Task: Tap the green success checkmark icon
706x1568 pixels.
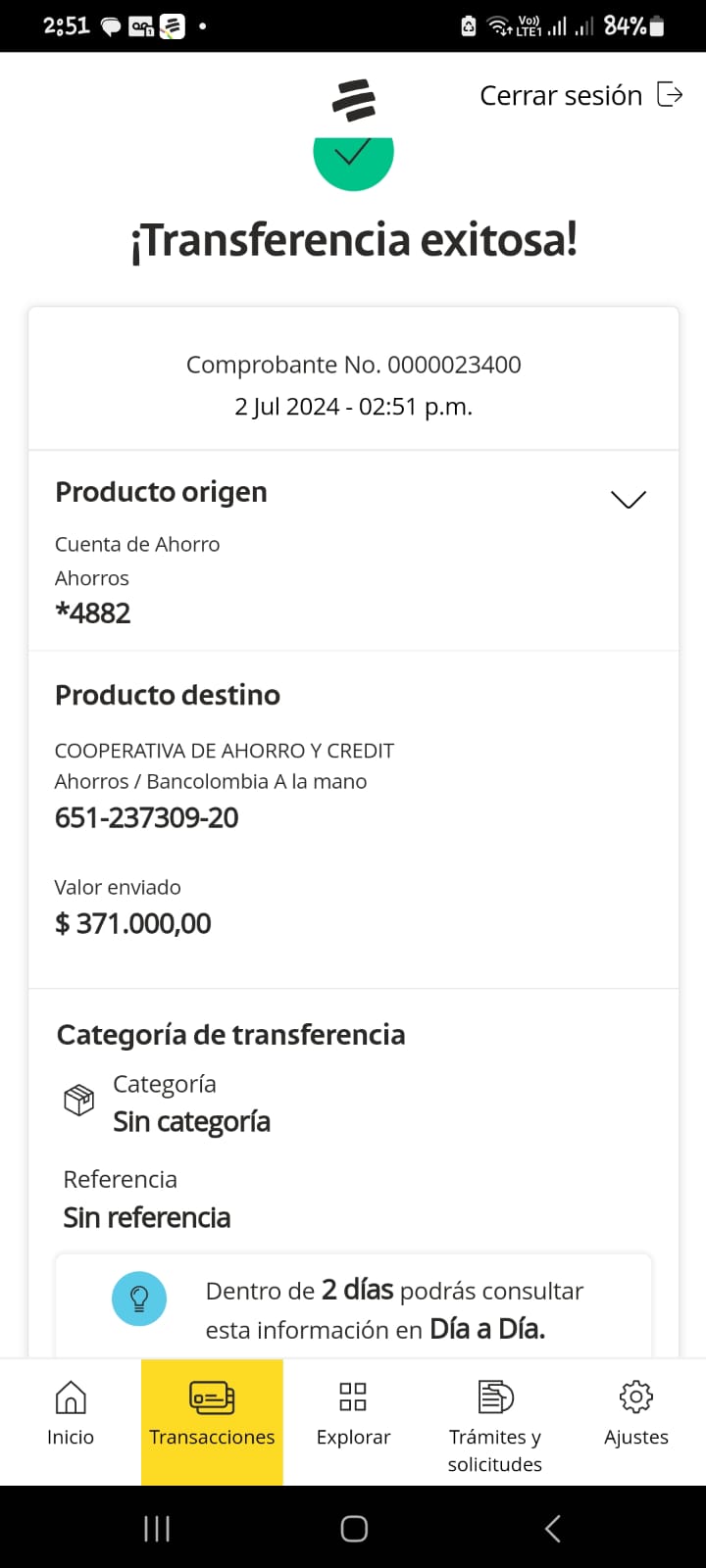Action: pos(353,159)
